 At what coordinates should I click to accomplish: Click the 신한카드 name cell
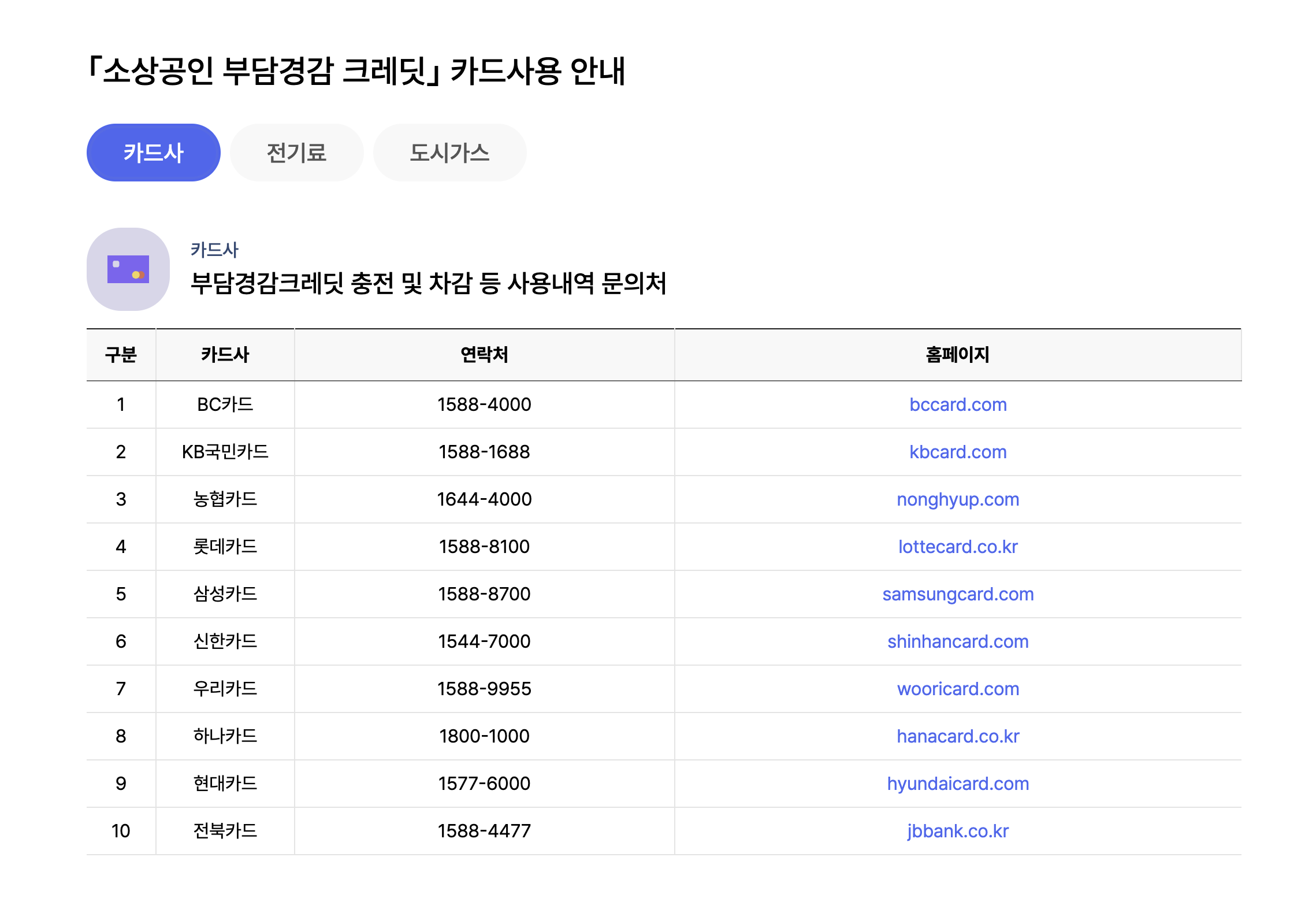click(x=225, y=641)
